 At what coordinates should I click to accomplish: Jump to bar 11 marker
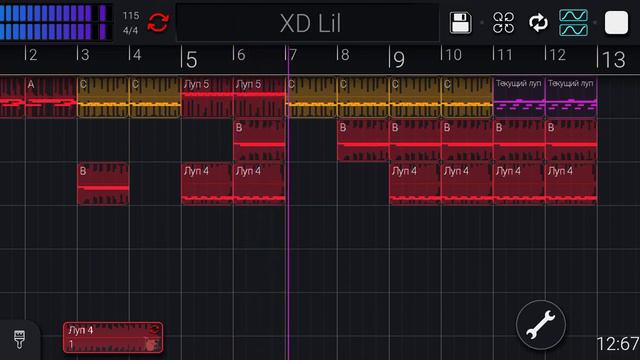503,55
